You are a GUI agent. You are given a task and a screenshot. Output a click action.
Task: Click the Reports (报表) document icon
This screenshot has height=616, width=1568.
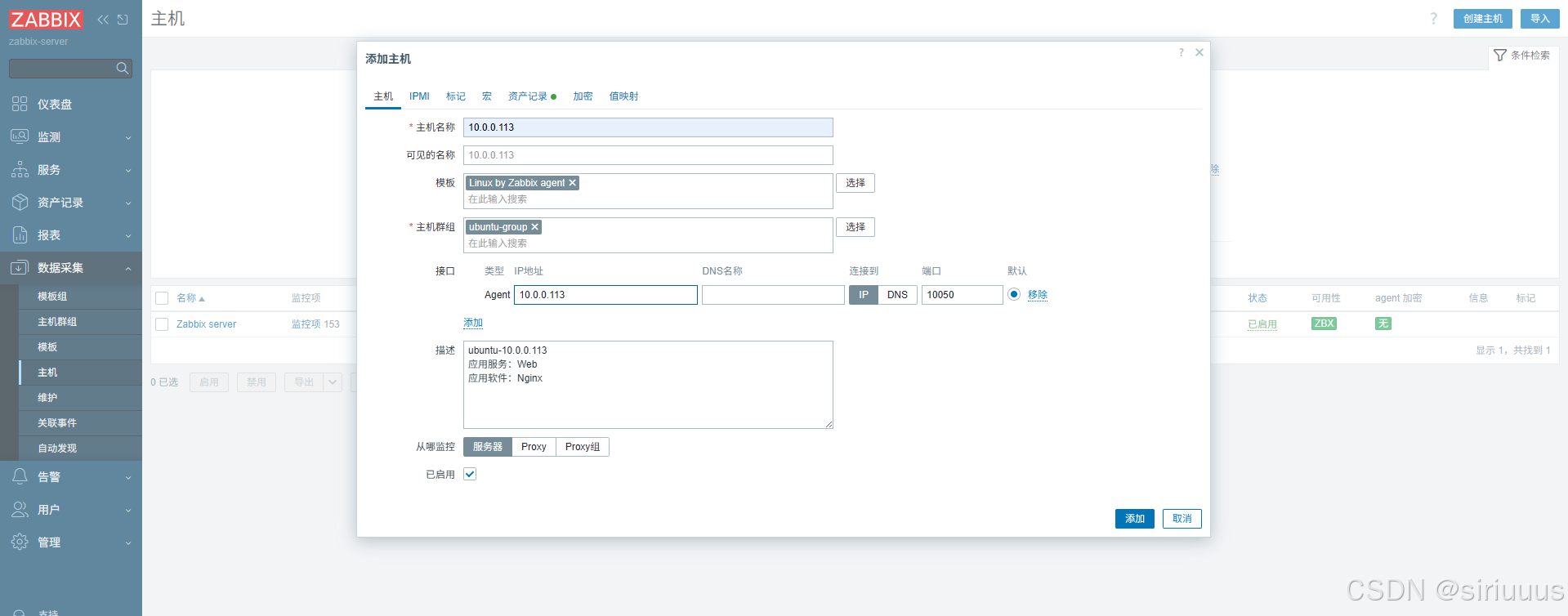pos(20,234)
